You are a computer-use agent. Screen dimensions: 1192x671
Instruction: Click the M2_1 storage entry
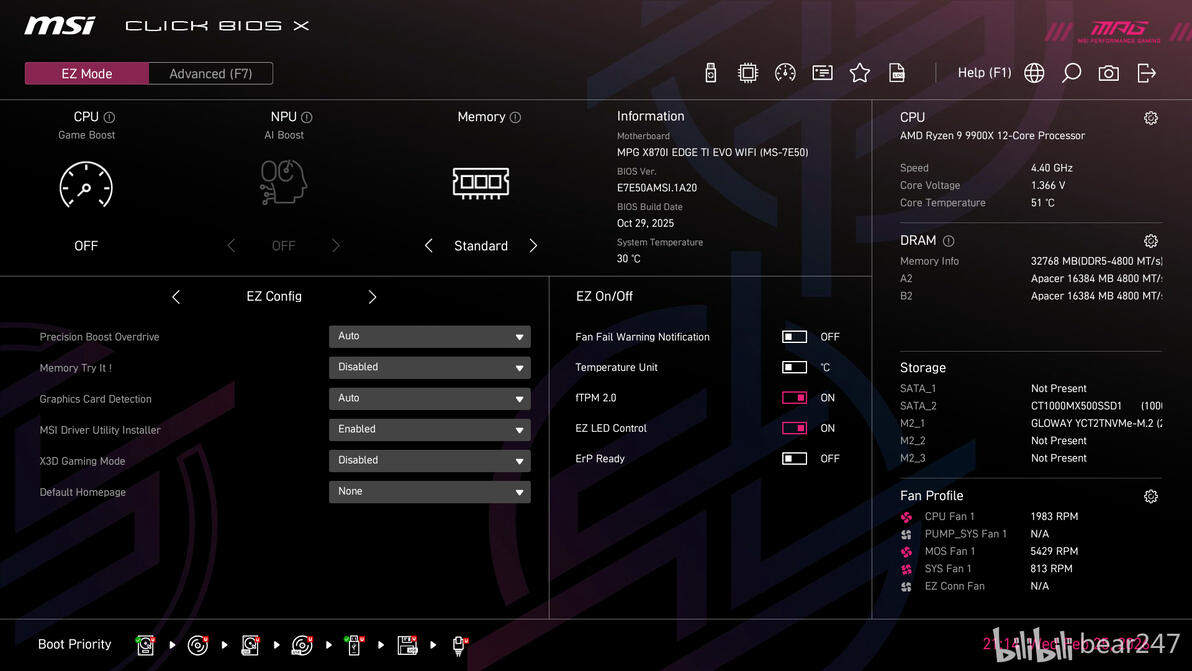[1031, 424]
